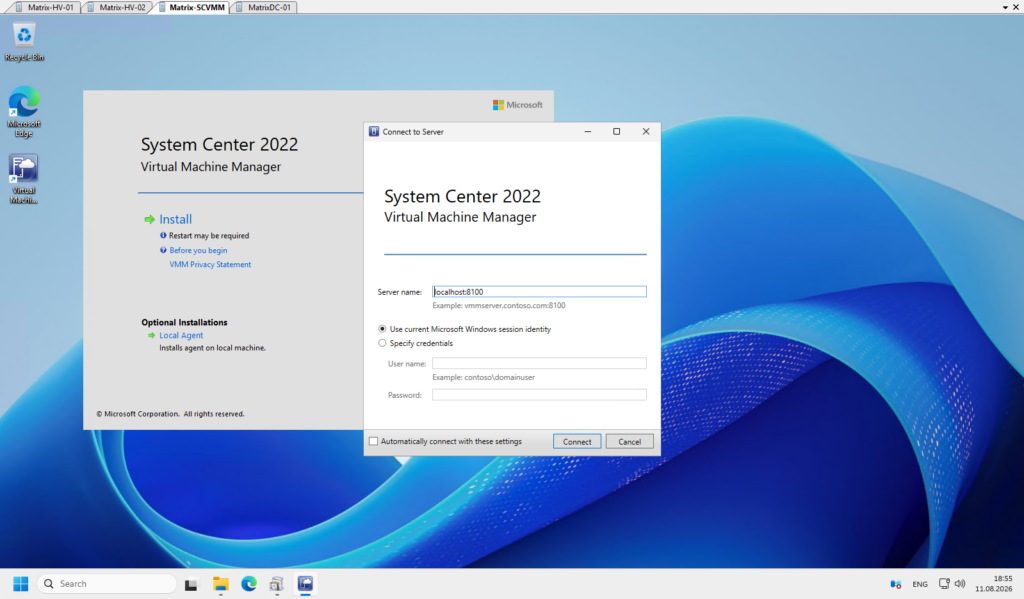Close the remote tabs window
Screen dimensions: 1024x599
1016,7
